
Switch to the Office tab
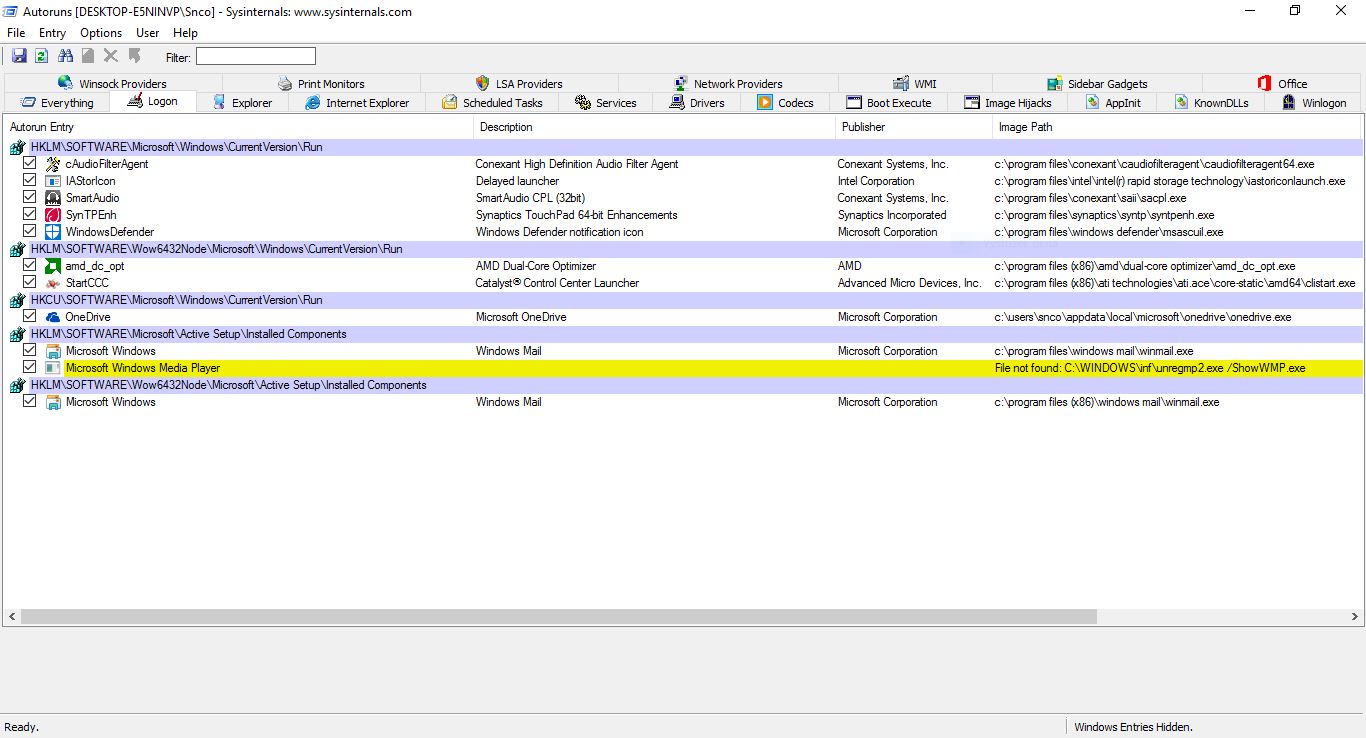pos(1282,84)
